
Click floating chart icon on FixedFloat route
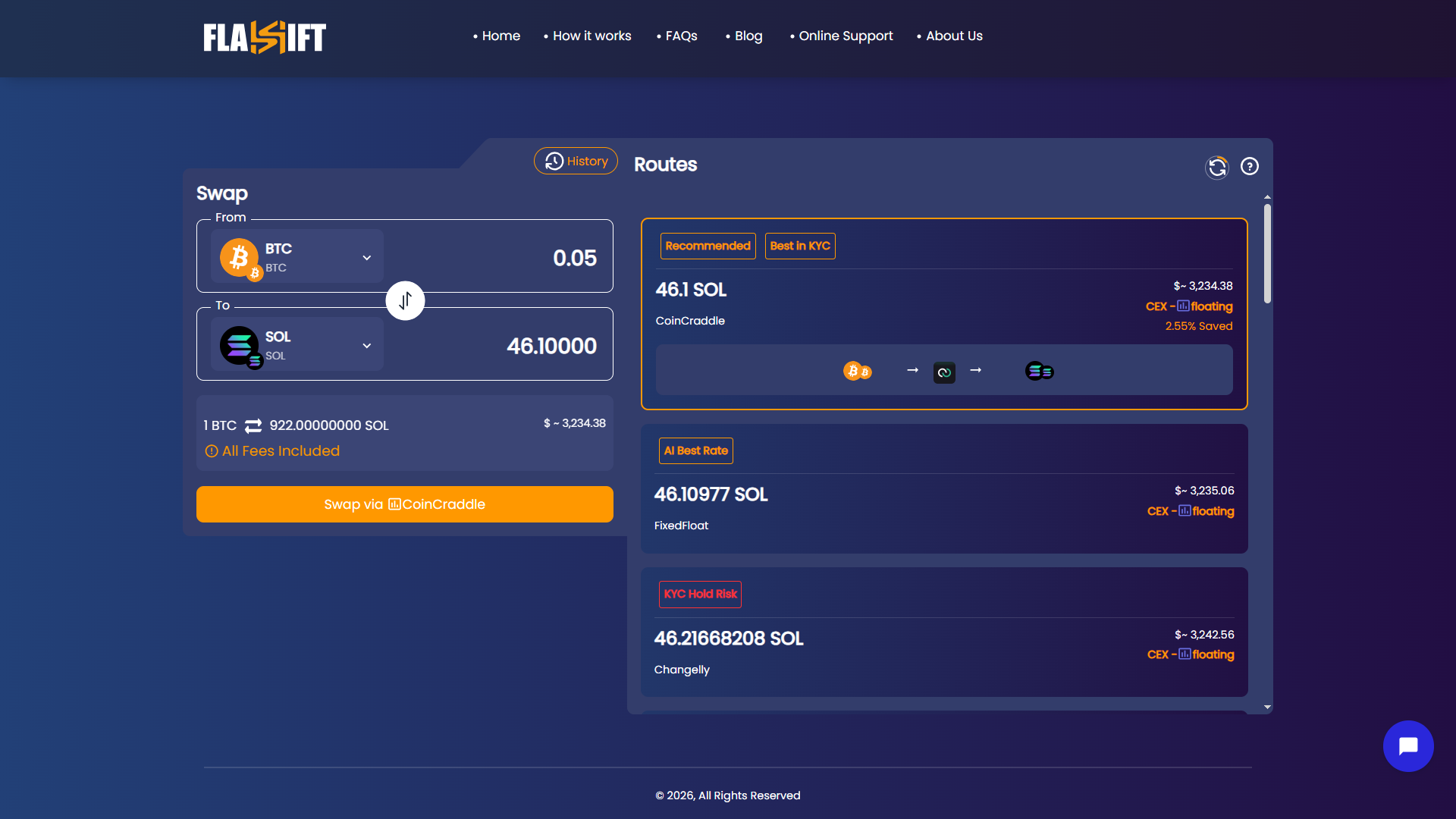(x=1185, y=511)
